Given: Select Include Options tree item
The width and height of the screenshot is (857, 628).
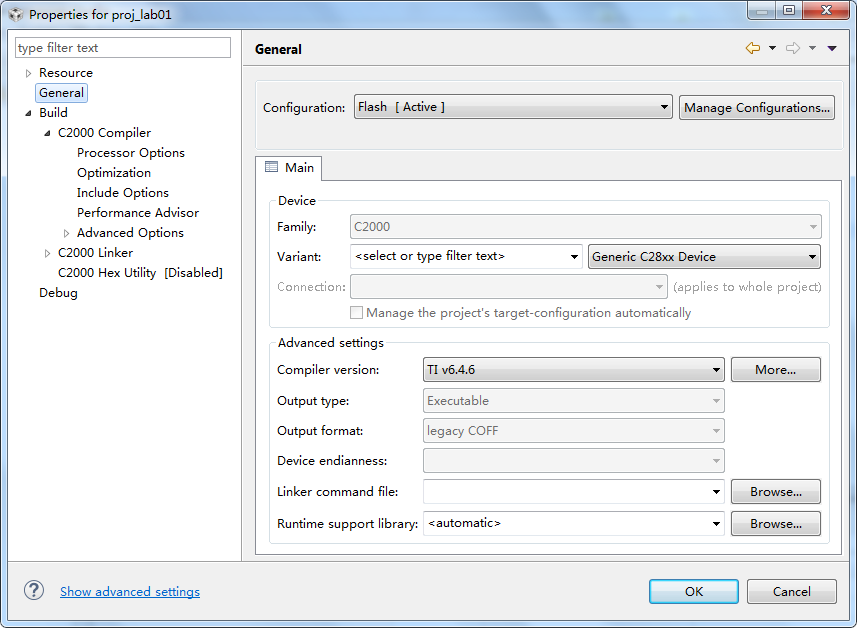Looking at the screenshot, I should click(123, 193).
